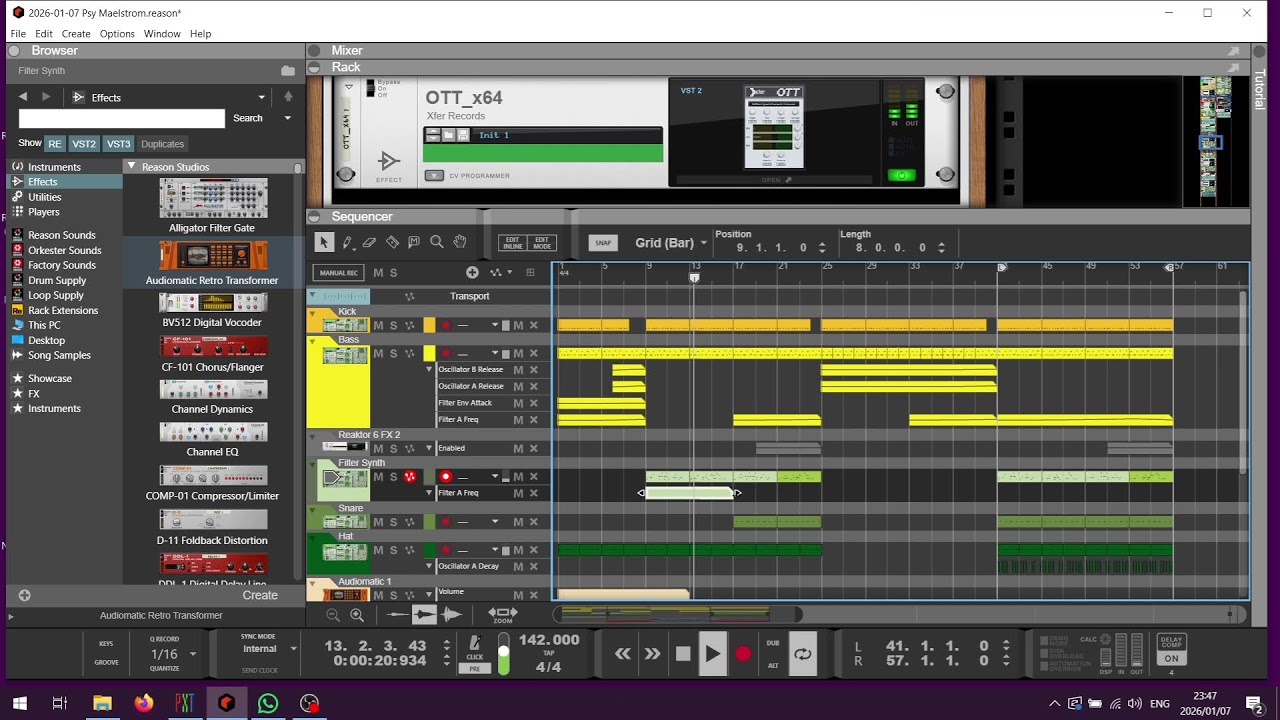Toggle the VST3 filter in browser

[x=118, y=144]
